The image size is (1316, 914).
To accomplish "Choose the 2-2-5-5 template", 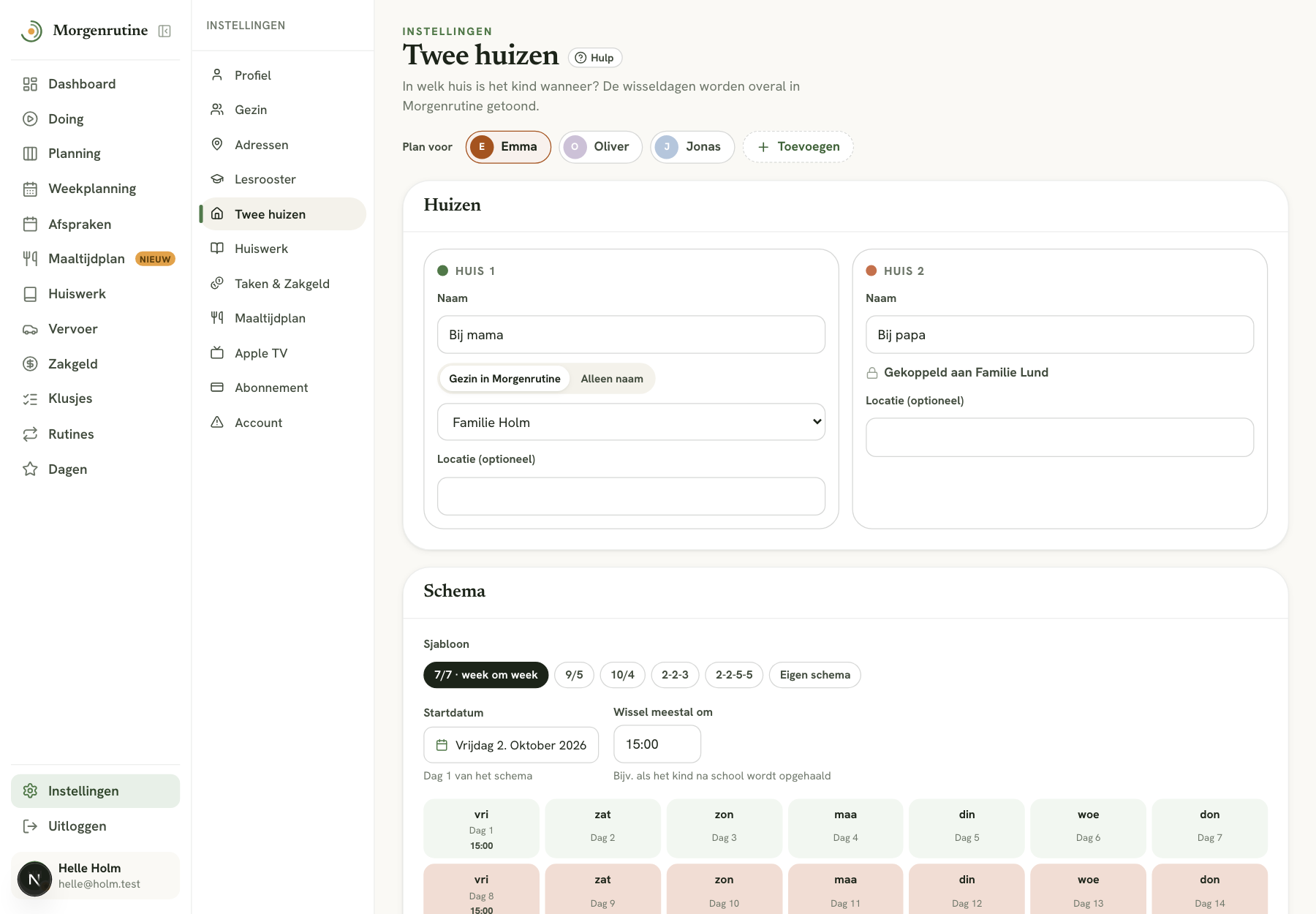I will pyautogui.click(x=734, y=675).
